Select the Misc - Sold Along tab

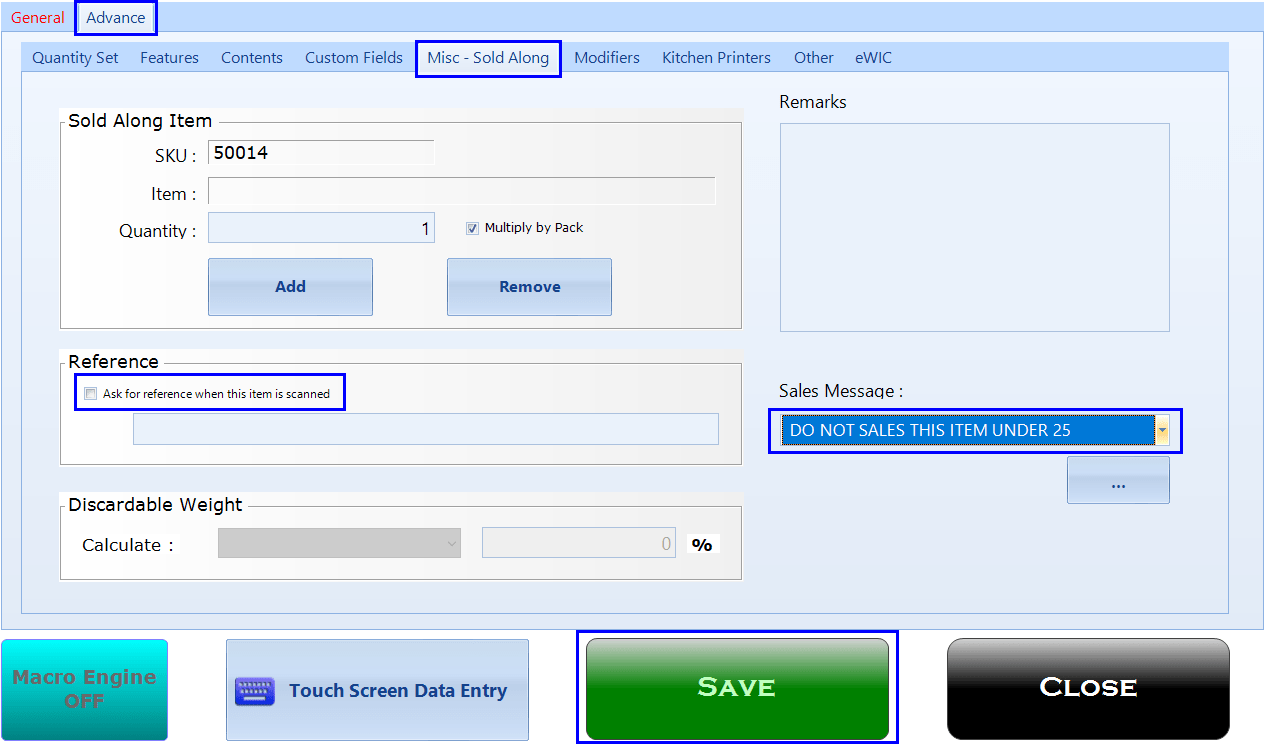click(x=488, y=58)
